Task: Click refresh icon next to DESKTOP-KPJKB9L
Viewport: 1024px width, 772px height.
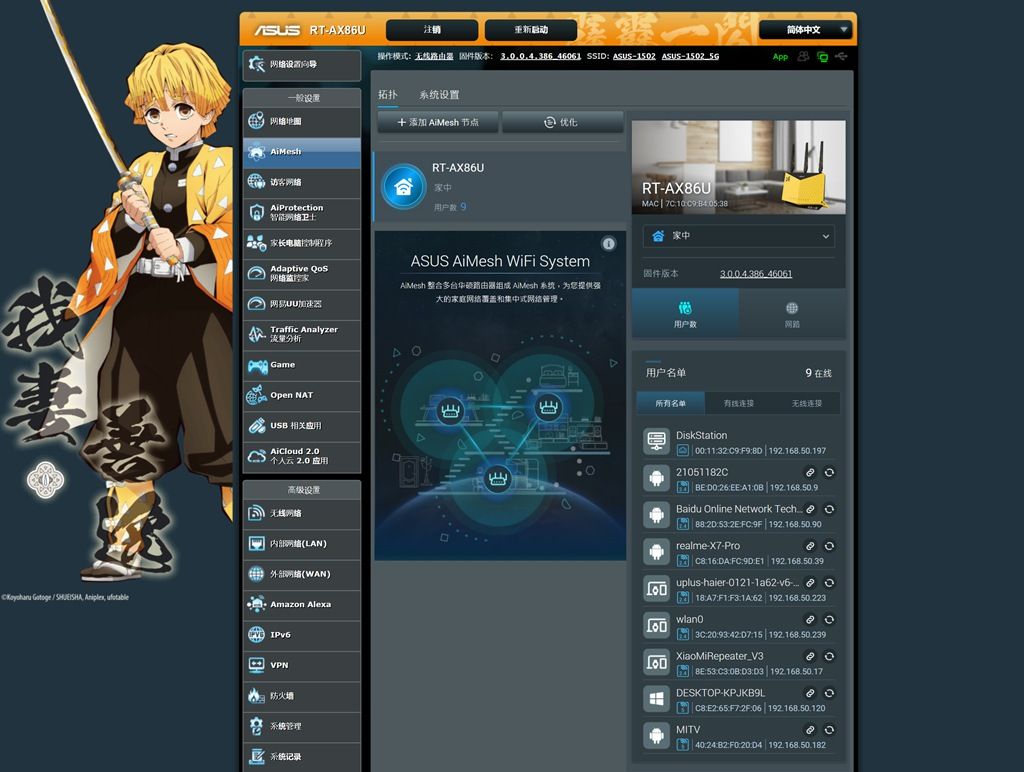Action: (x=830, y=693)
